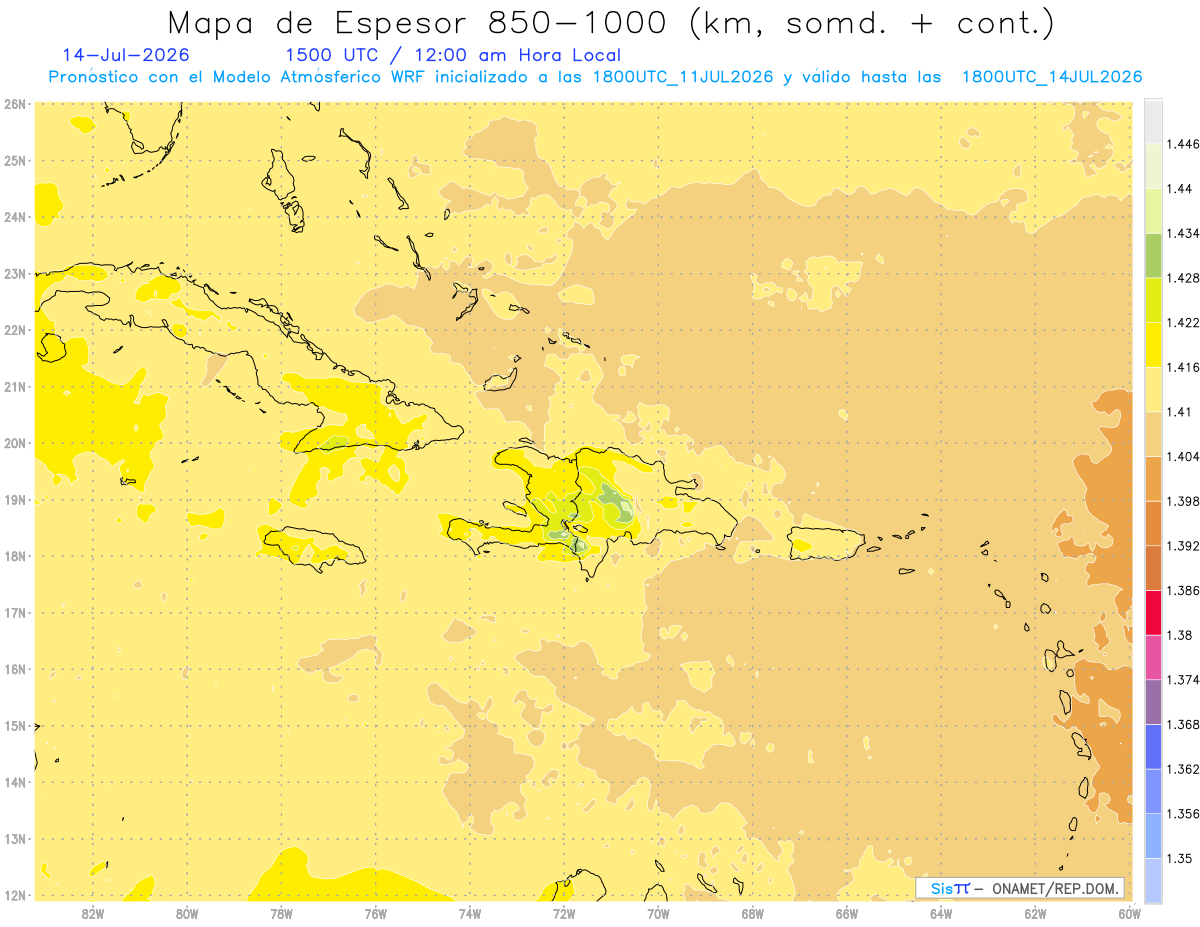Click the "18N" latitude axis label
Image resolution: width=1200 pixels, height=927 pixels.
pyautogui.click(x=15, y=556)
